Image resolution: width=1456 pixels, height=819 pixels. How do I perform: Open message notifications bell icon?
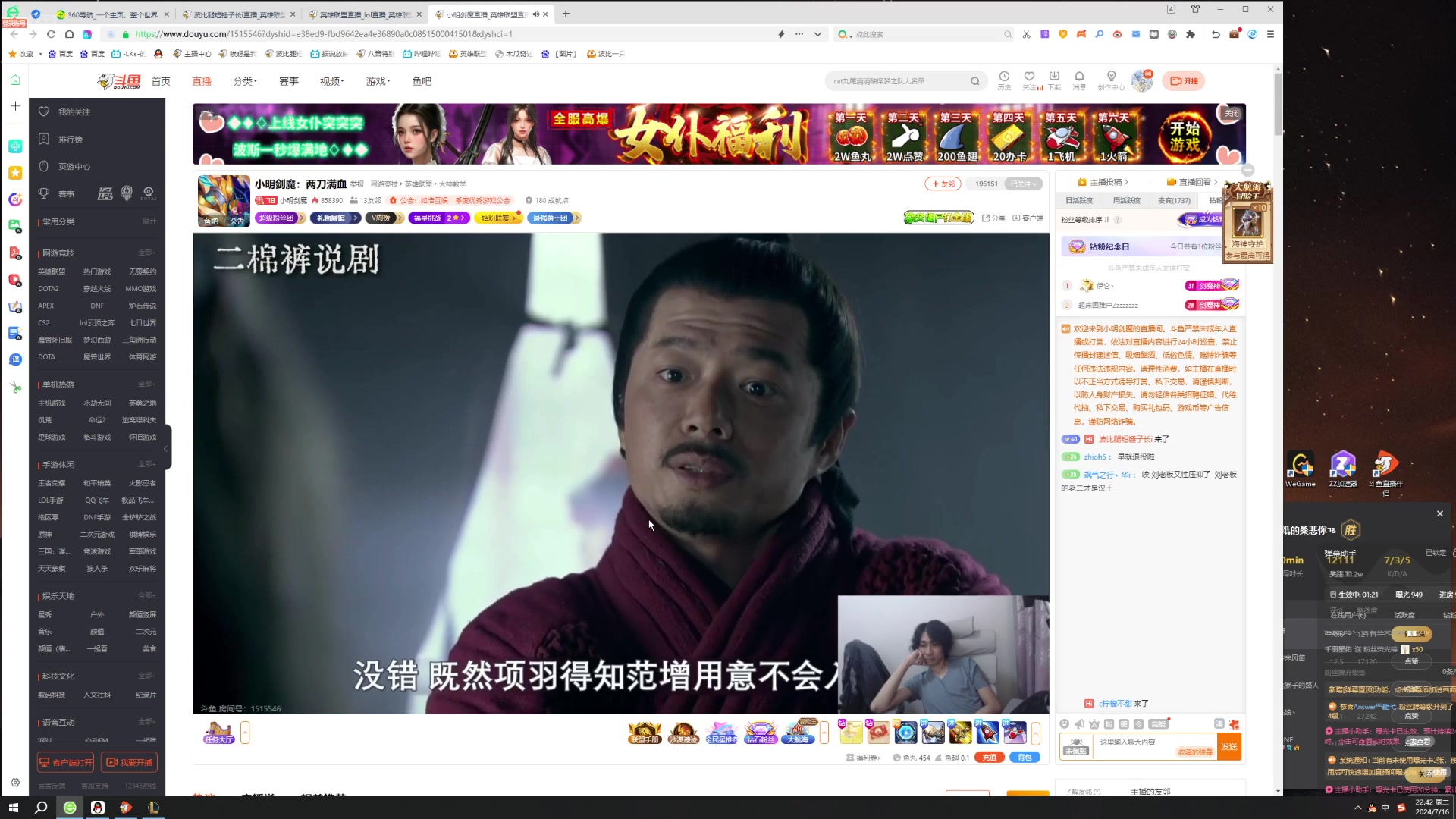pos(1079,77)
